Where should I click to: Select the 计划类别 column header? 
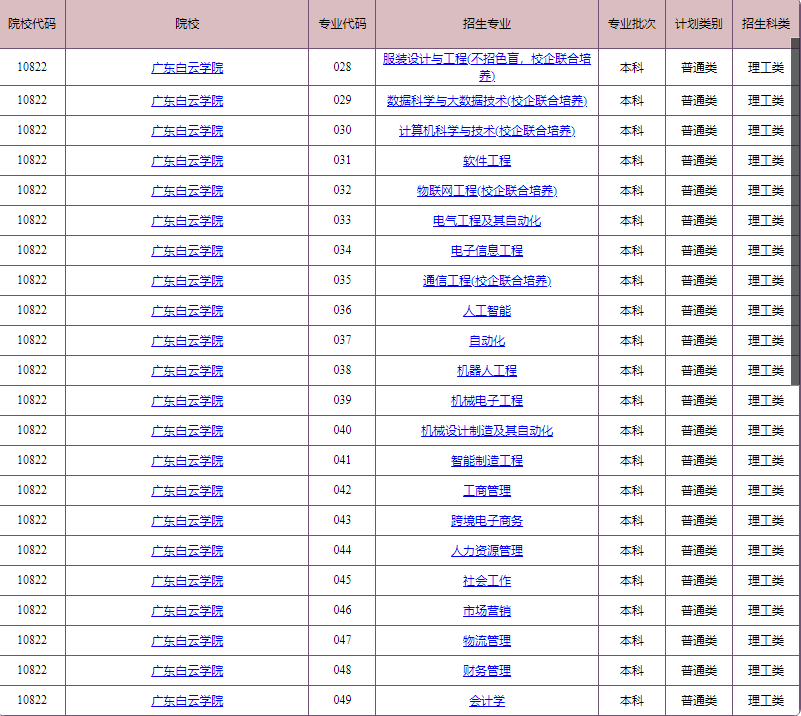click(698, 24)
